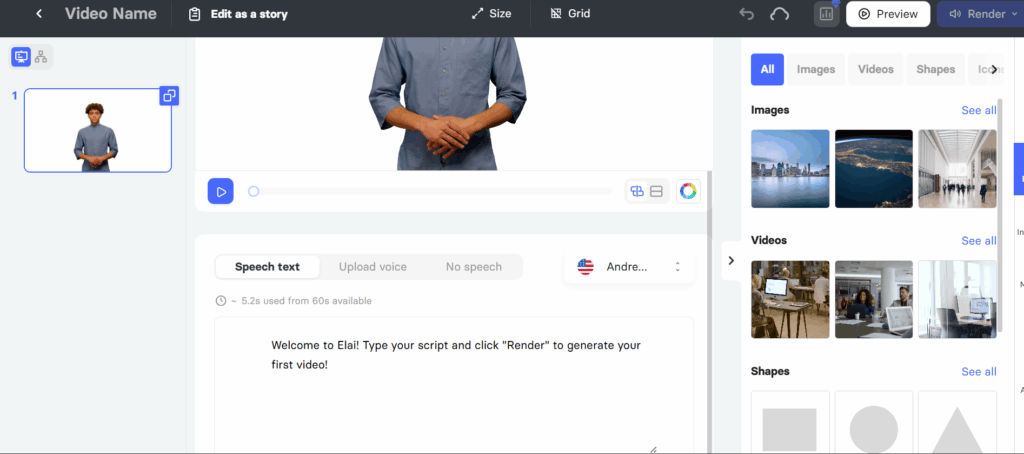Open Edit as a story
The height and width of the screenshot is (454, 1024).
click(x=249, y=14)
